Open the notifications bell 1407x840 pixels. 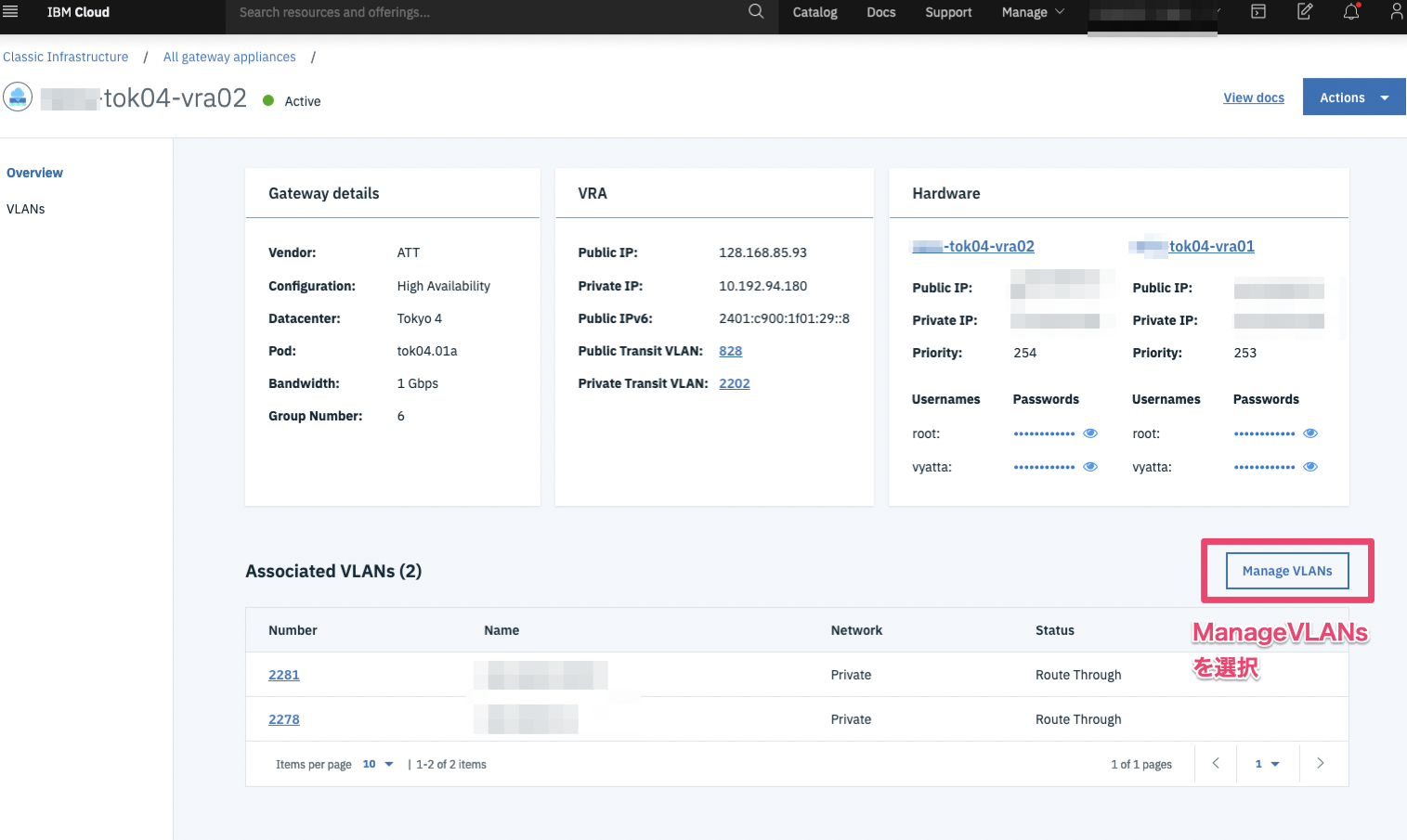(1351, 11)
